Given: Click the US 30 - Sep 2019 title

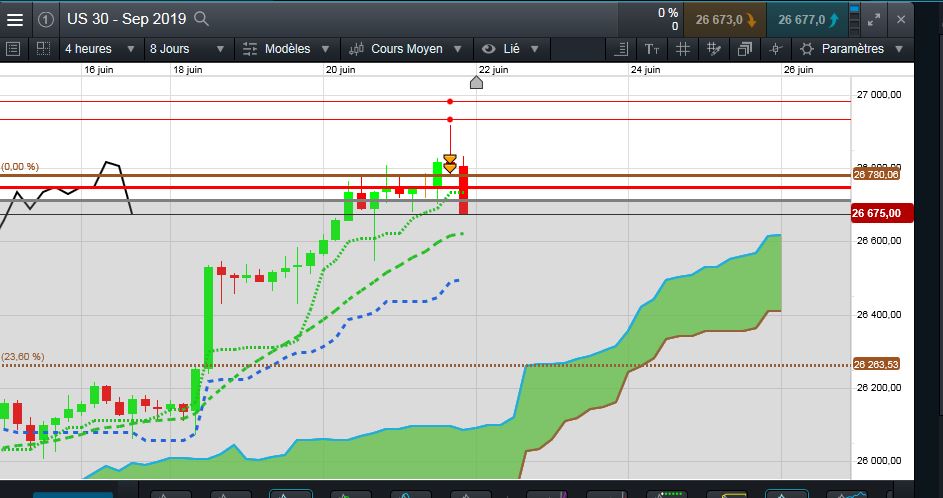Looking at the screenshot, I should [126, 19].
